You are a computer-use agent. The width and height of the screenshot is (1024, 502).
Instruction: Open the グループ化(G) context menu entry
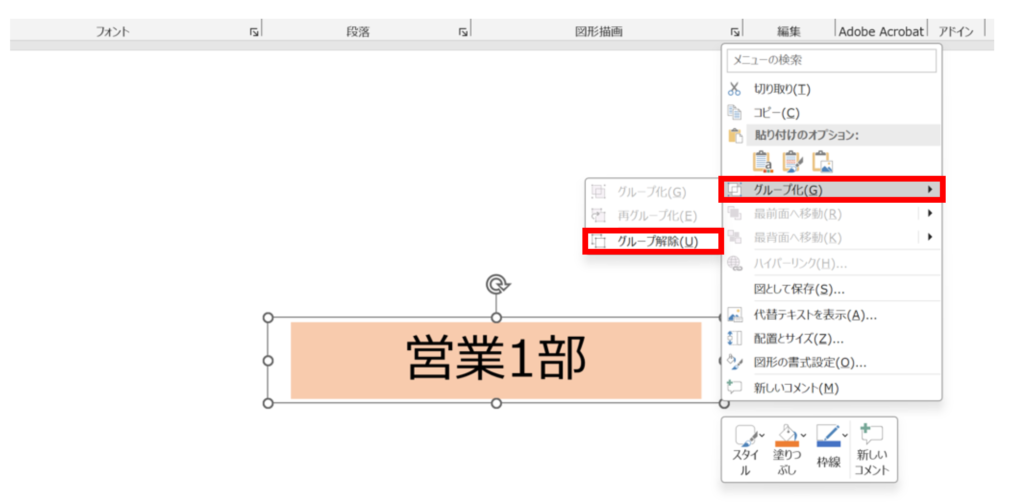[830, 189]
